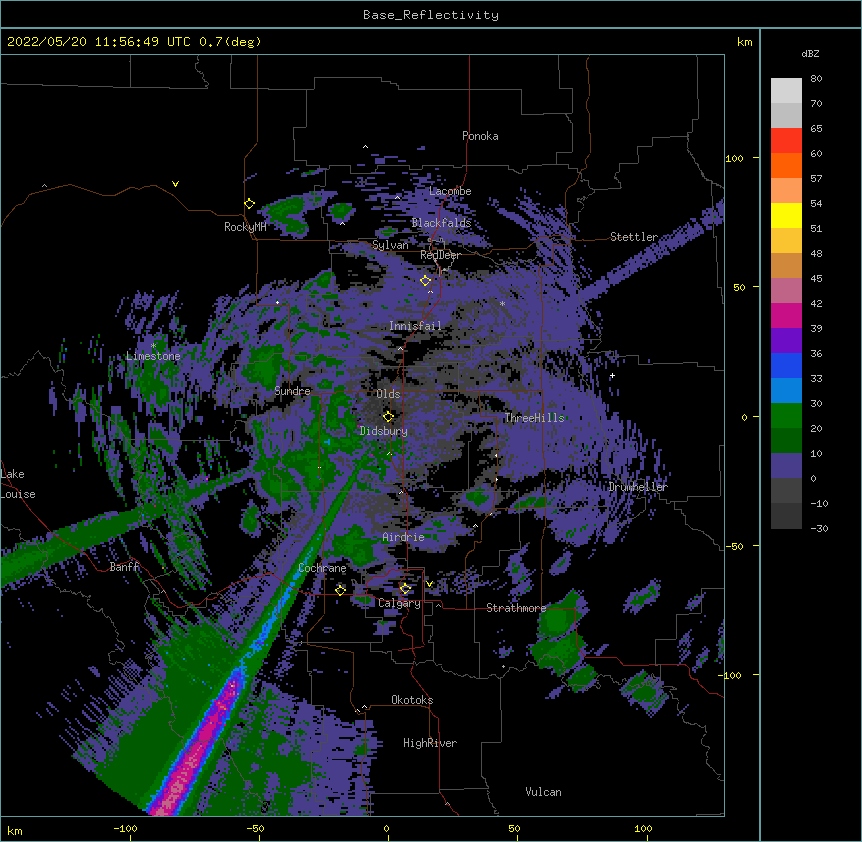This screenshot has width=862, height=842.
Task: Select the light gray 70-80 dBZ swatch
Action: click(x=786, y=91)
